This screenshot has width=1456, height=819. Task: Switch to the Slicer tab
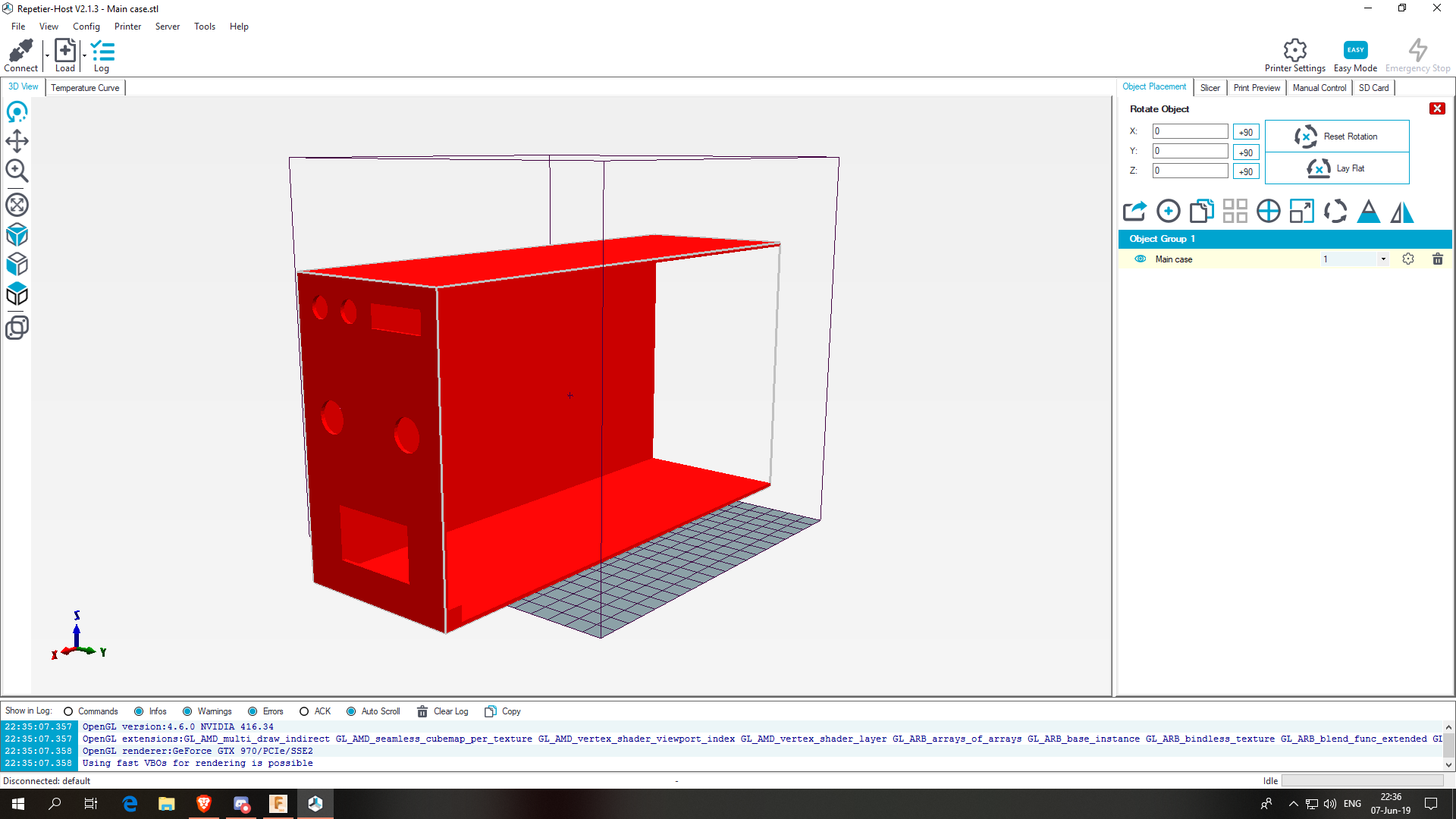click(1210, 87)
